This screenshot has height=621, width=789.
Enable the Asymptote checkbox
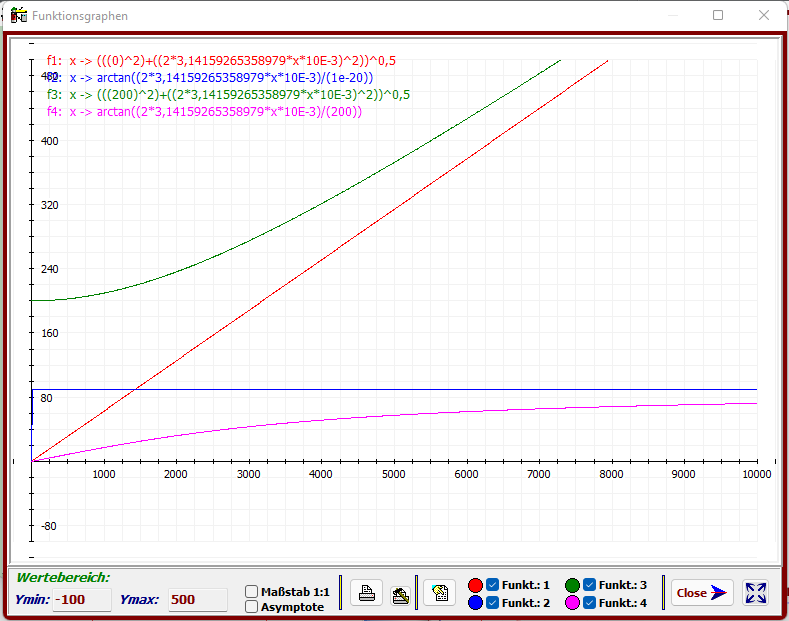point(252,606)
